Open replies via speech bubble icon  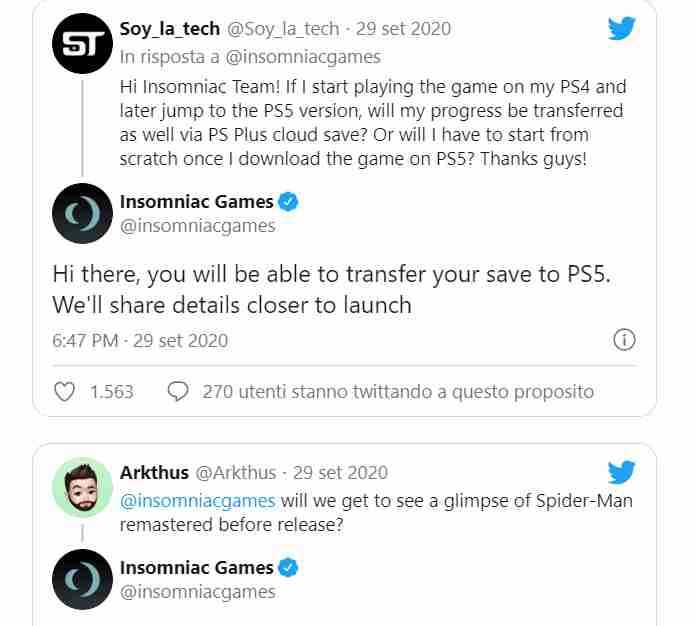click(178, 392)
